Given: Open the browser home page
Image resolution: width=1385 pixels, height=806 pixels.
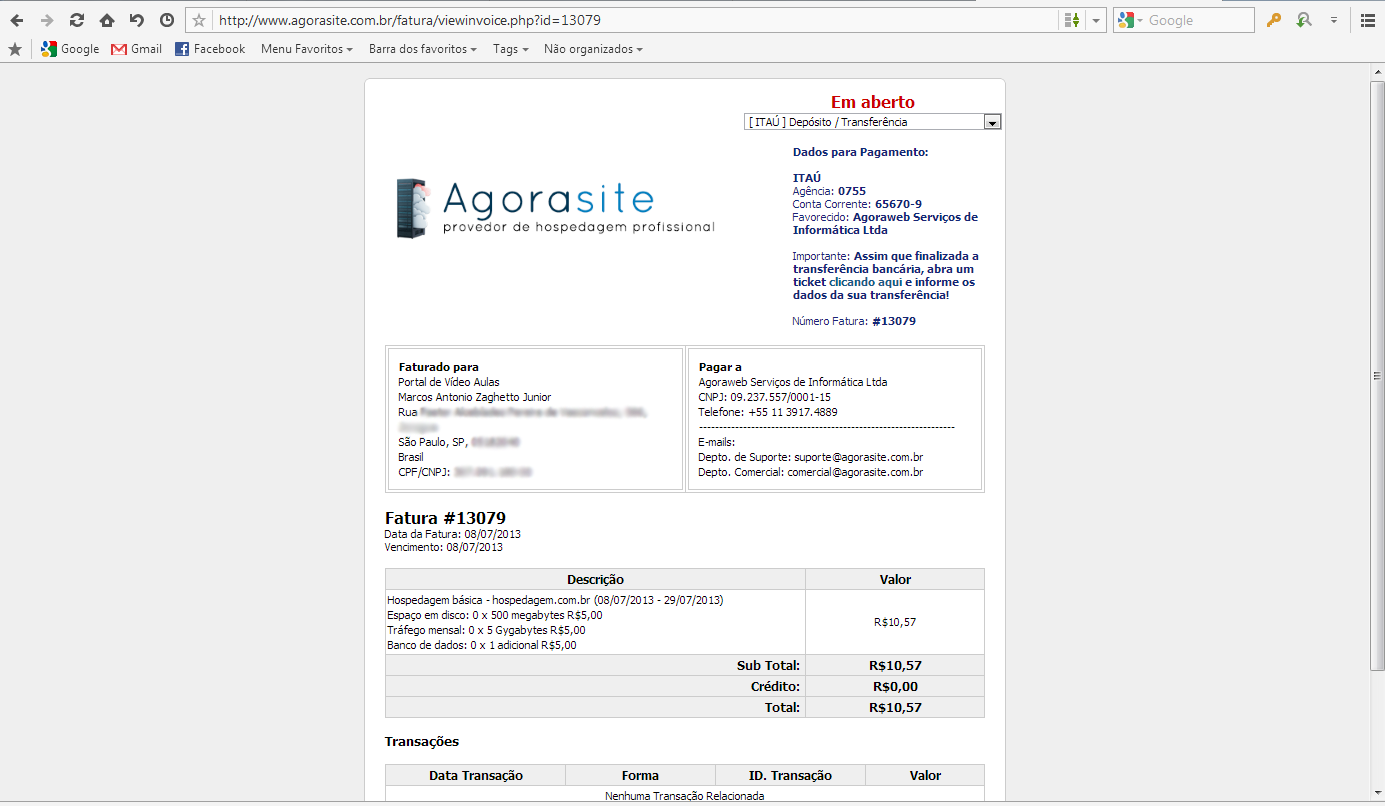Looking at the screenshot, I should click(x=107, y=20).
